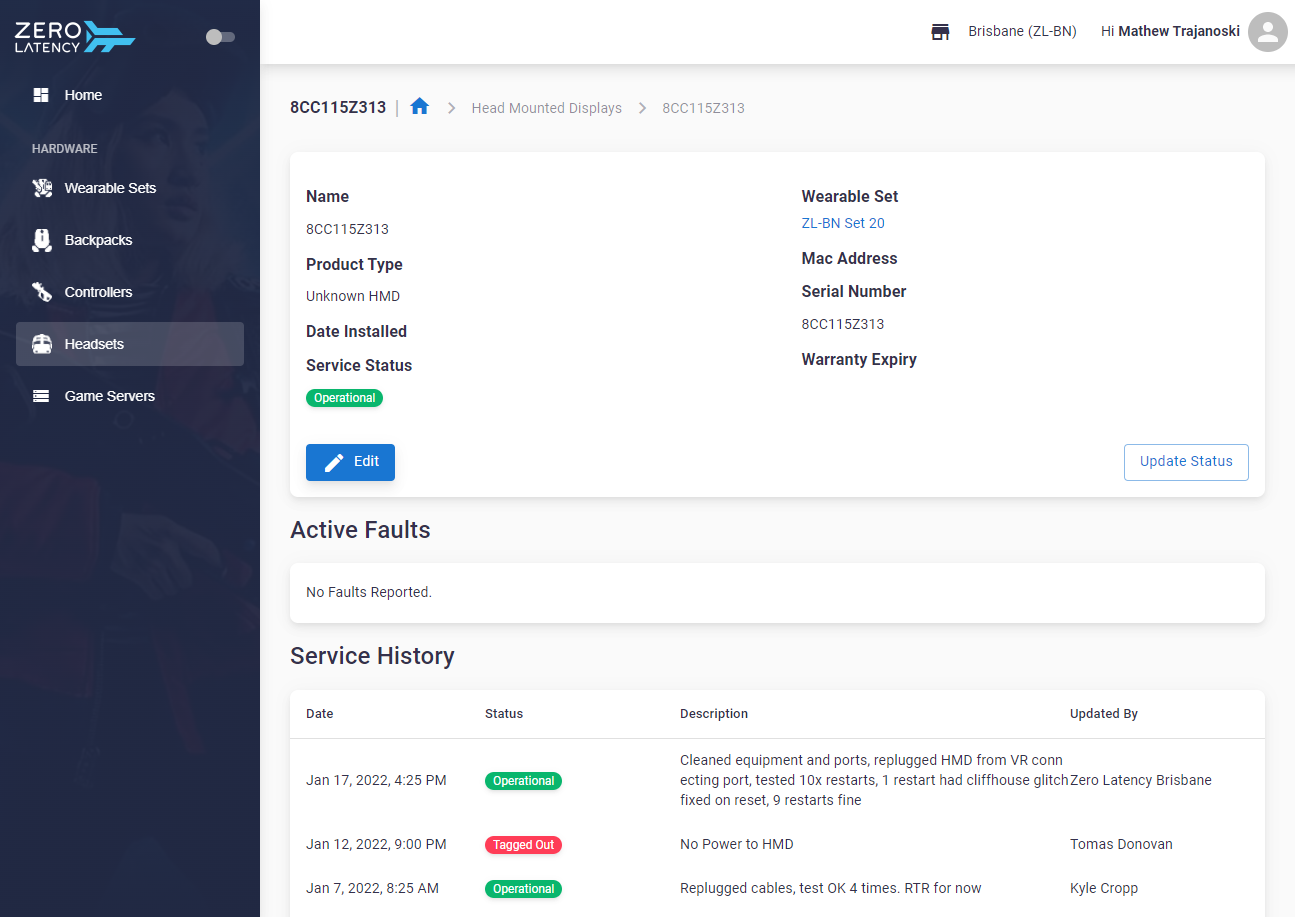Click the Active Faults heading
Image resolution: width=1295 pixels, height=917 pixels.
(x=360, y=530)
